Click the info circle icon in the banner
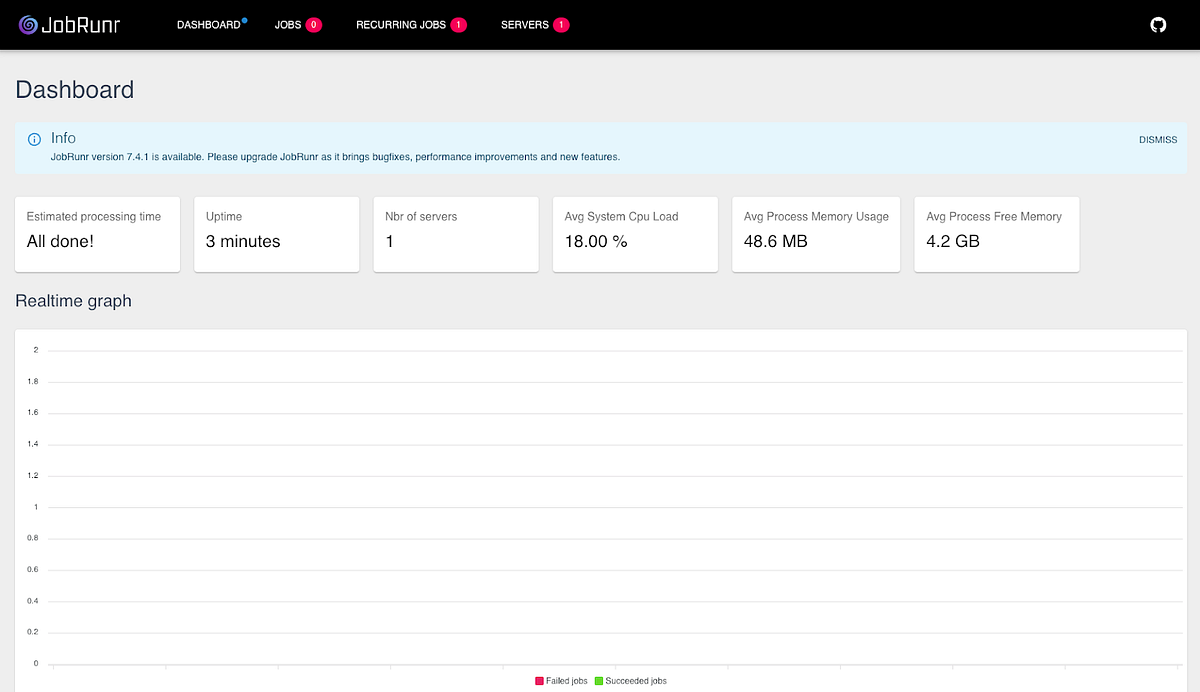 tap(35, 138)
